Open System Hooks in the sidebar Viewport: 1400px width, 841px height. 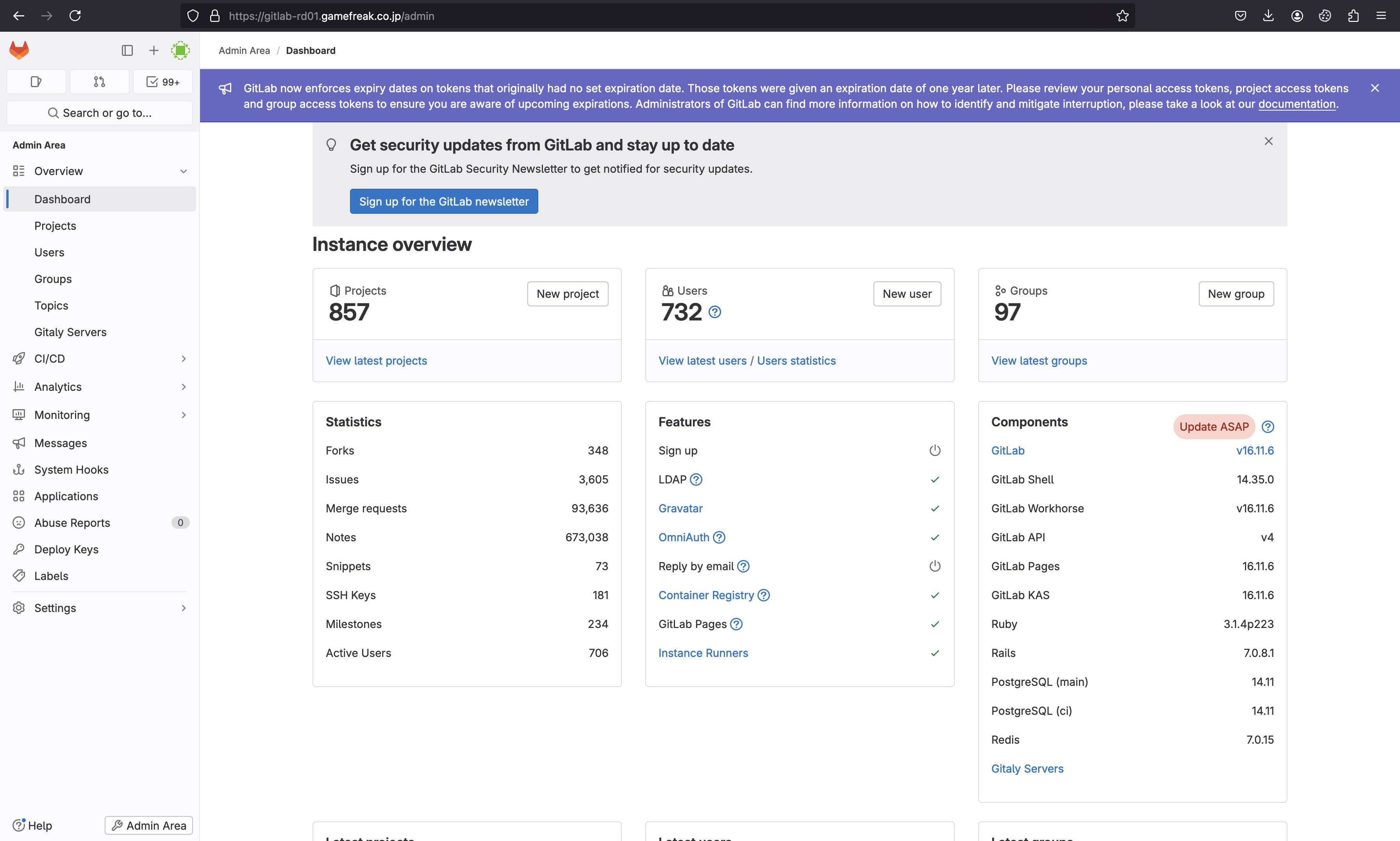pyautogui.click(x=100, y=470)
